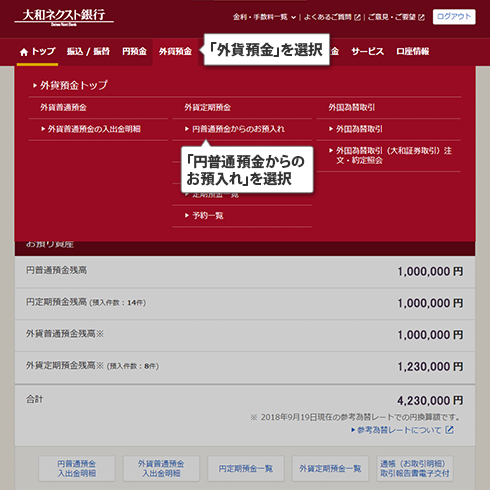Viewport: 490px width, 490px height.
Task: Click the 大和ネクスト銀行 logo
Action: [x=64, y=17]
